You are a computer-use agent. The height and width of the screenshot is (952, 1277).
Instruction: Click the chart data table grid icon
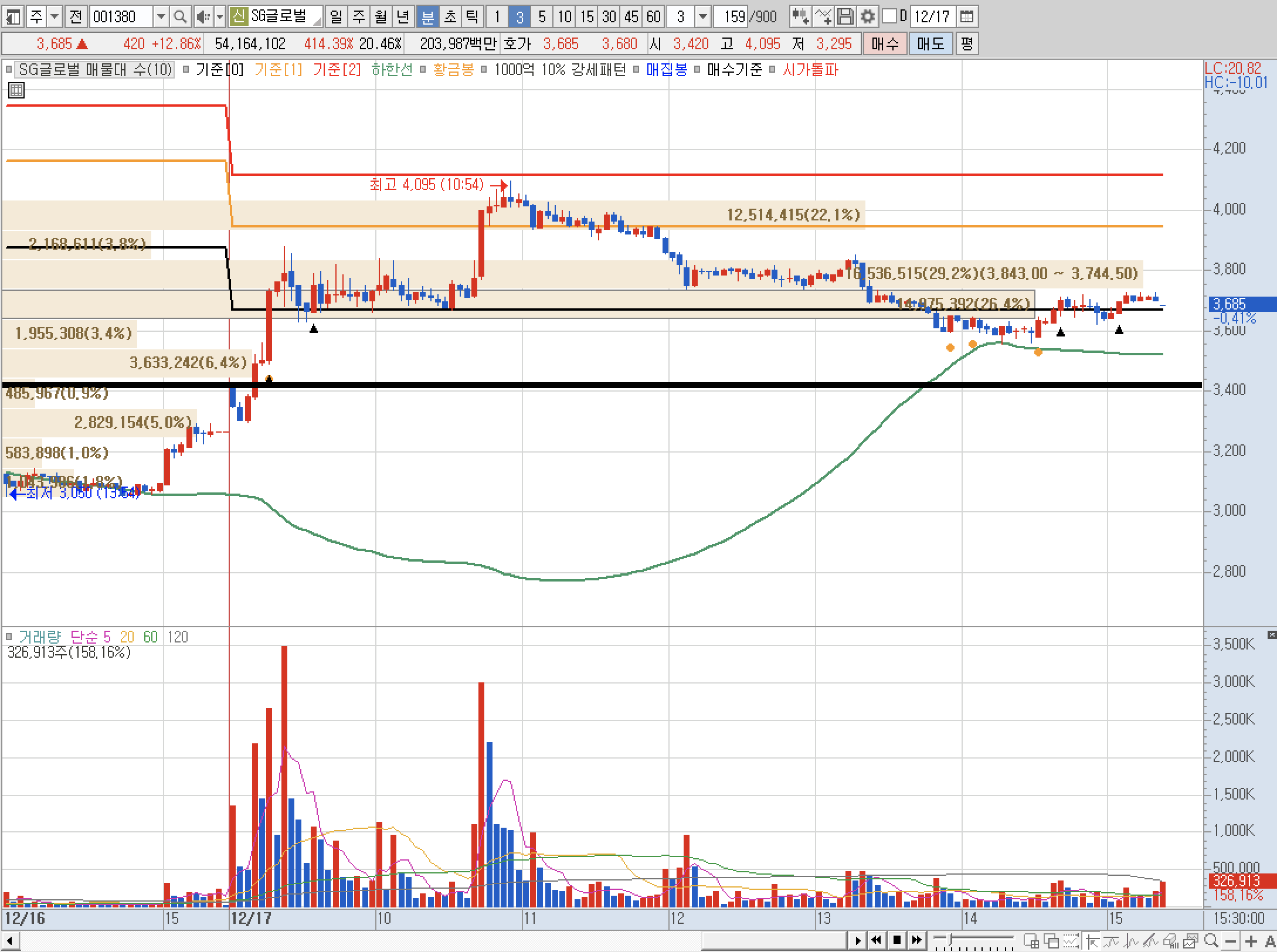(x=16, y=90)
